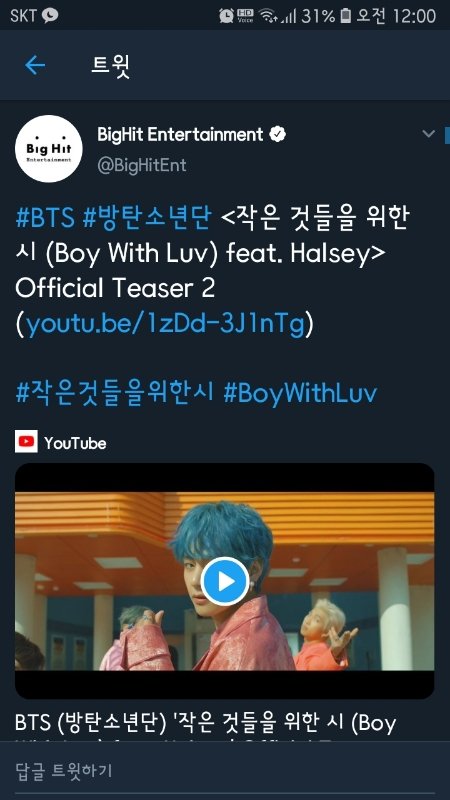Tap the BigHit Entertainment display name
Viewport: 450px width, 800px height.
180,135
